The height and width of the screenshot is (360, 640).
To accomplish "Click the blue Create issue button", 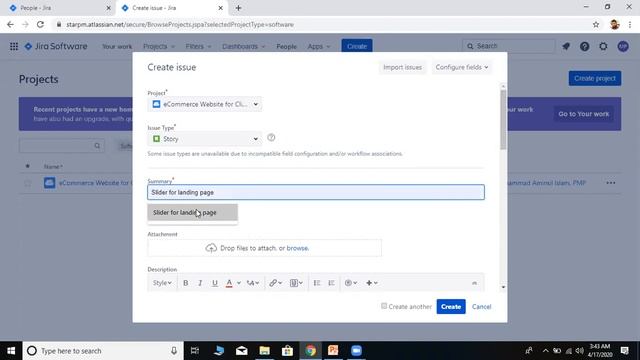I will 451,307.
